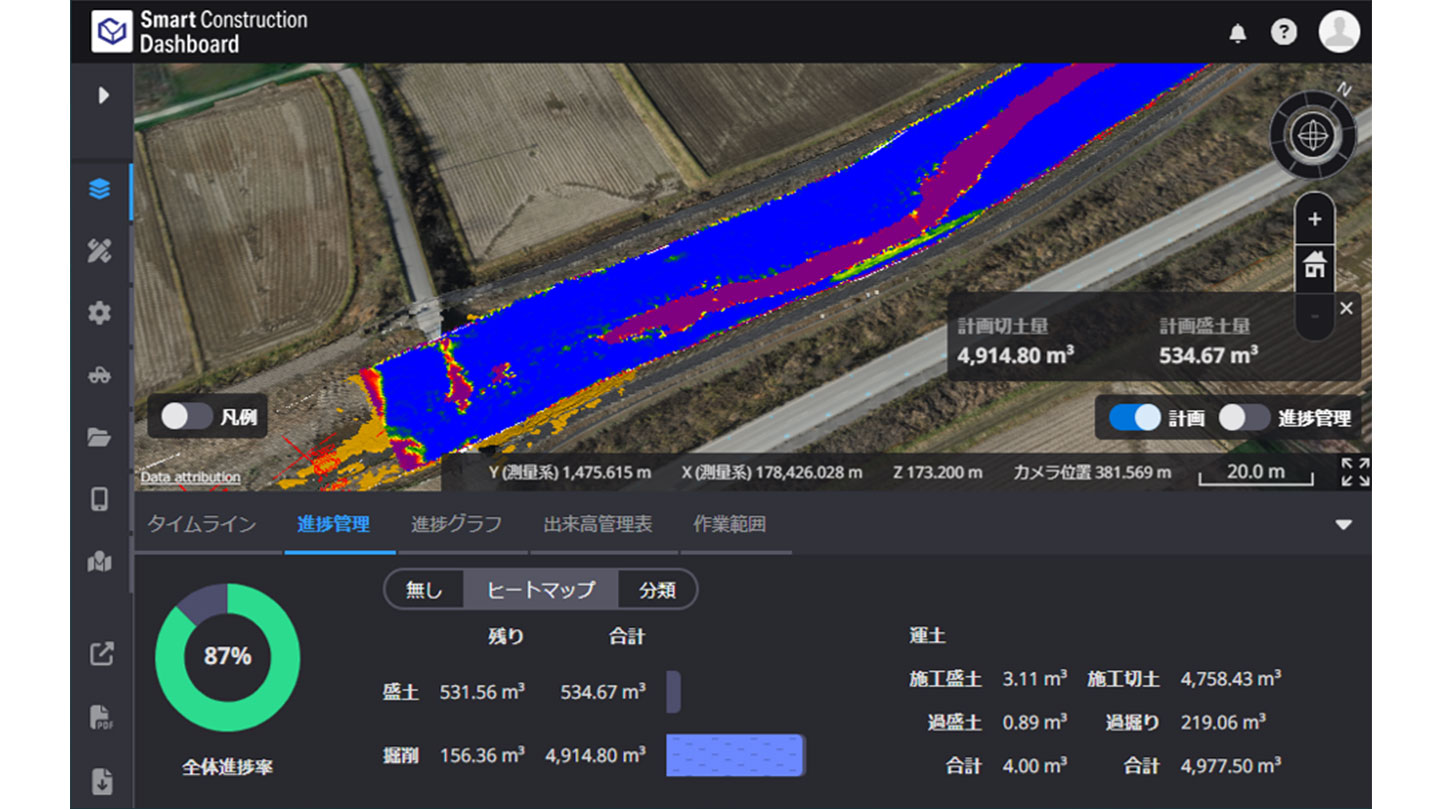Toggle the 凡例 legend switch
Image resolution: width=1440 pixels, height=810 pixels.
coord(187,417)
